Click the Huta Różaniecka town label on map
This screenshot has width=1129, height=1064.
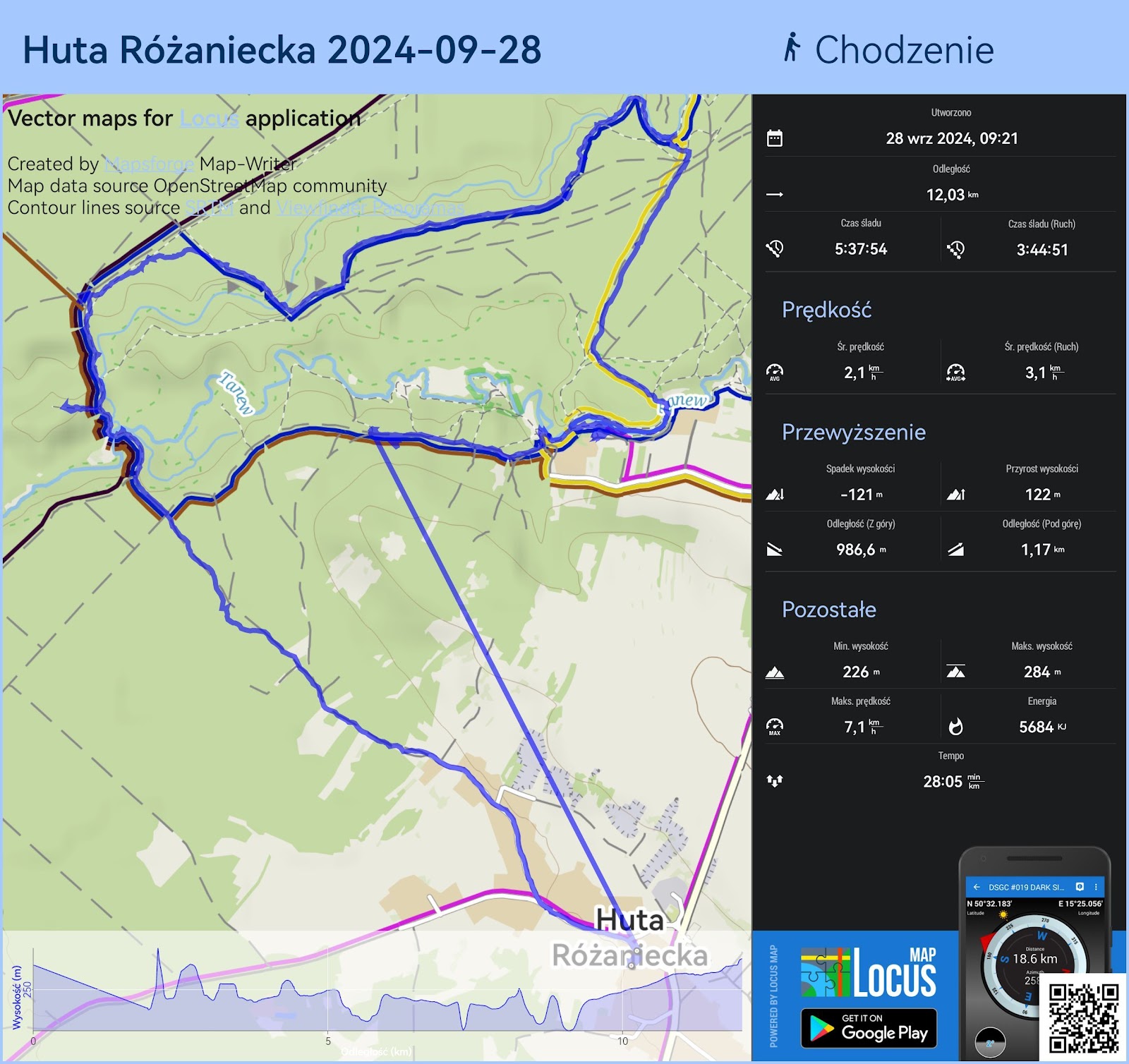(630, 938)
